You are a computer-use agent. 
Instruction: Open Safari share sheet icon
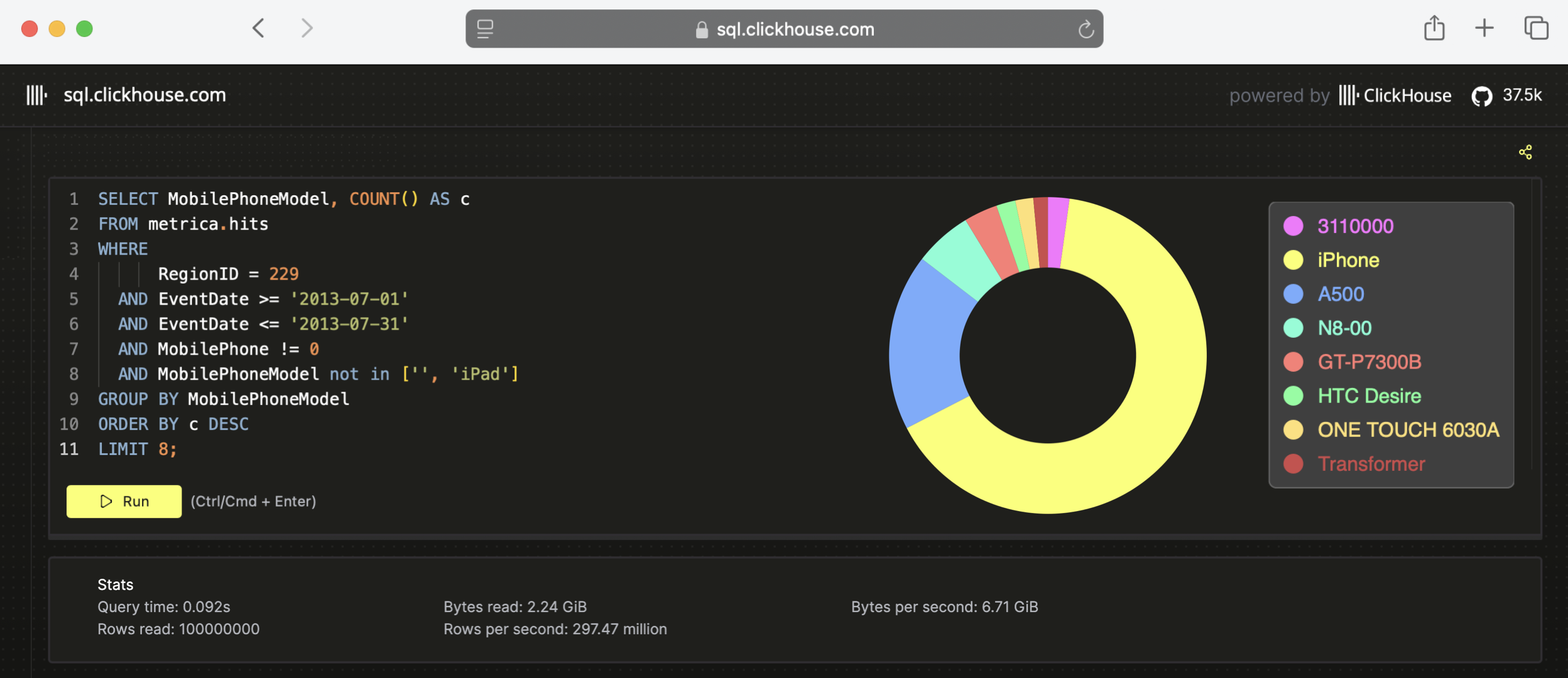pos(1434,28)
